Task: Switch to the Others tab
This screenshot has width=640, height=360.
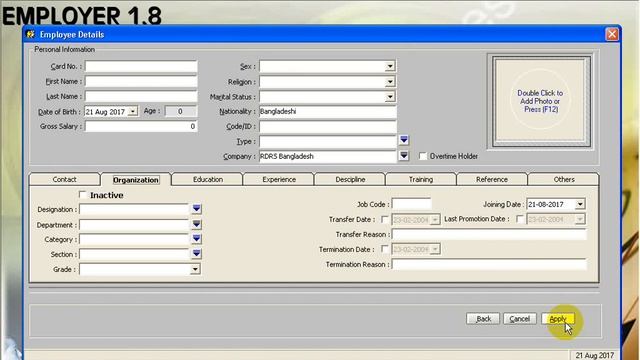Action: tap(564, 179)
